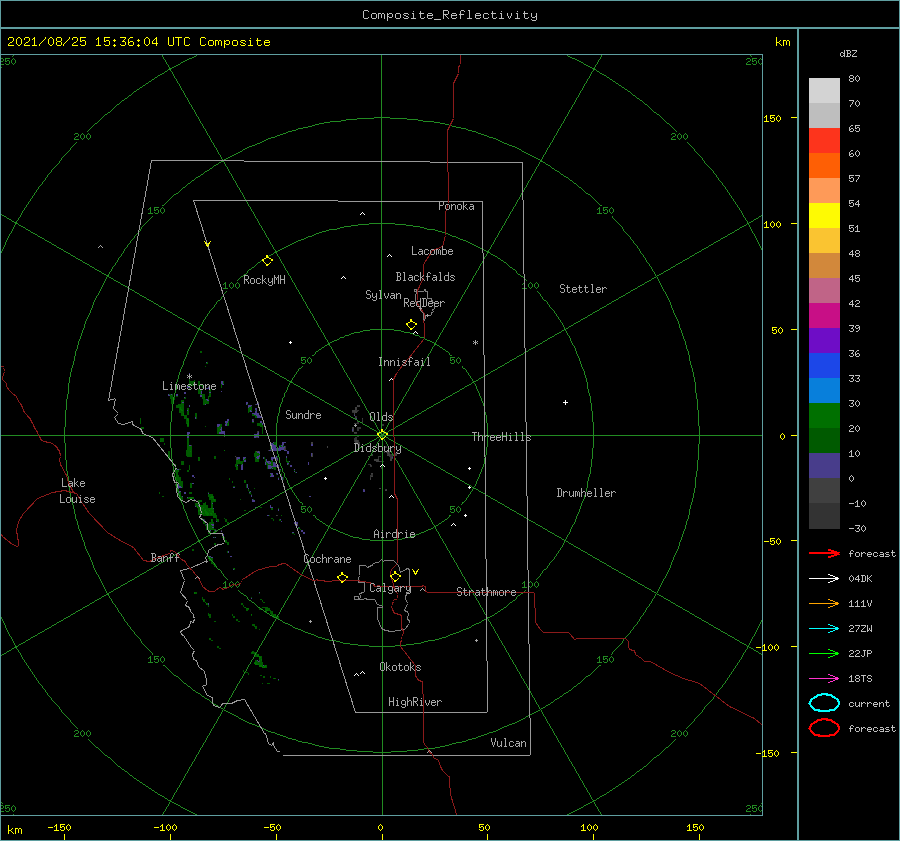The height and width of the screenshot is (841, 900).
Task: Click the RockyMH label
Action: 264,280
